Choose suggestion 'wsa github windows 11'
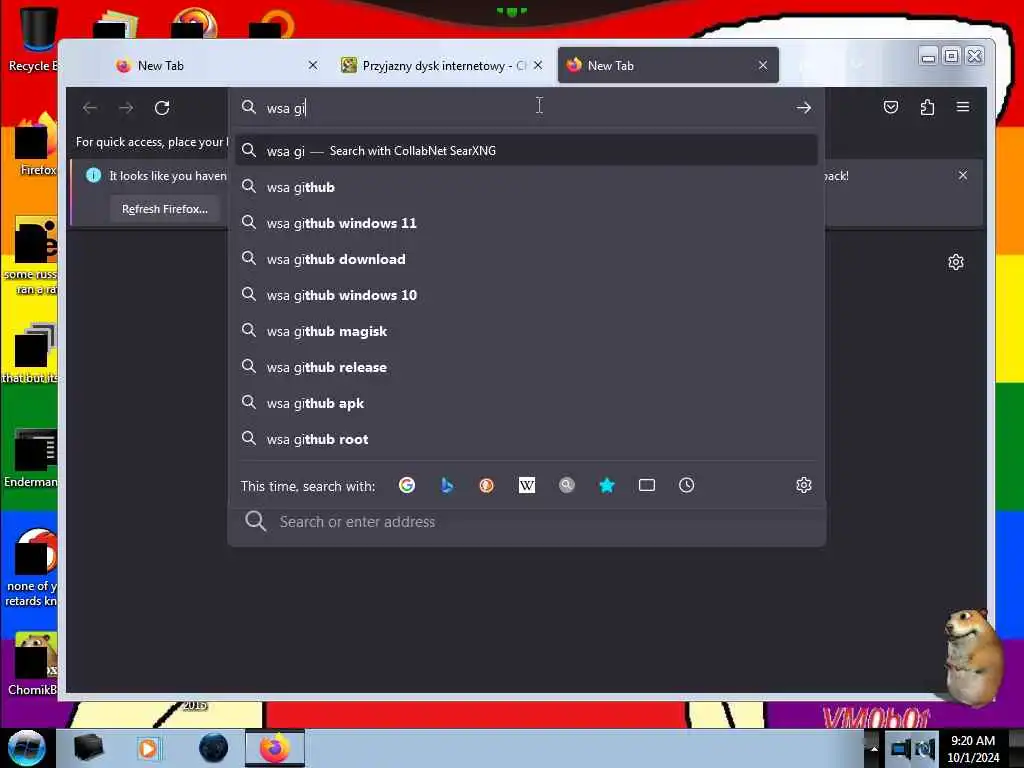Image resolution: width=1024 pixels, height=768 pixels. pyautogui.click(x=526, y=223)
